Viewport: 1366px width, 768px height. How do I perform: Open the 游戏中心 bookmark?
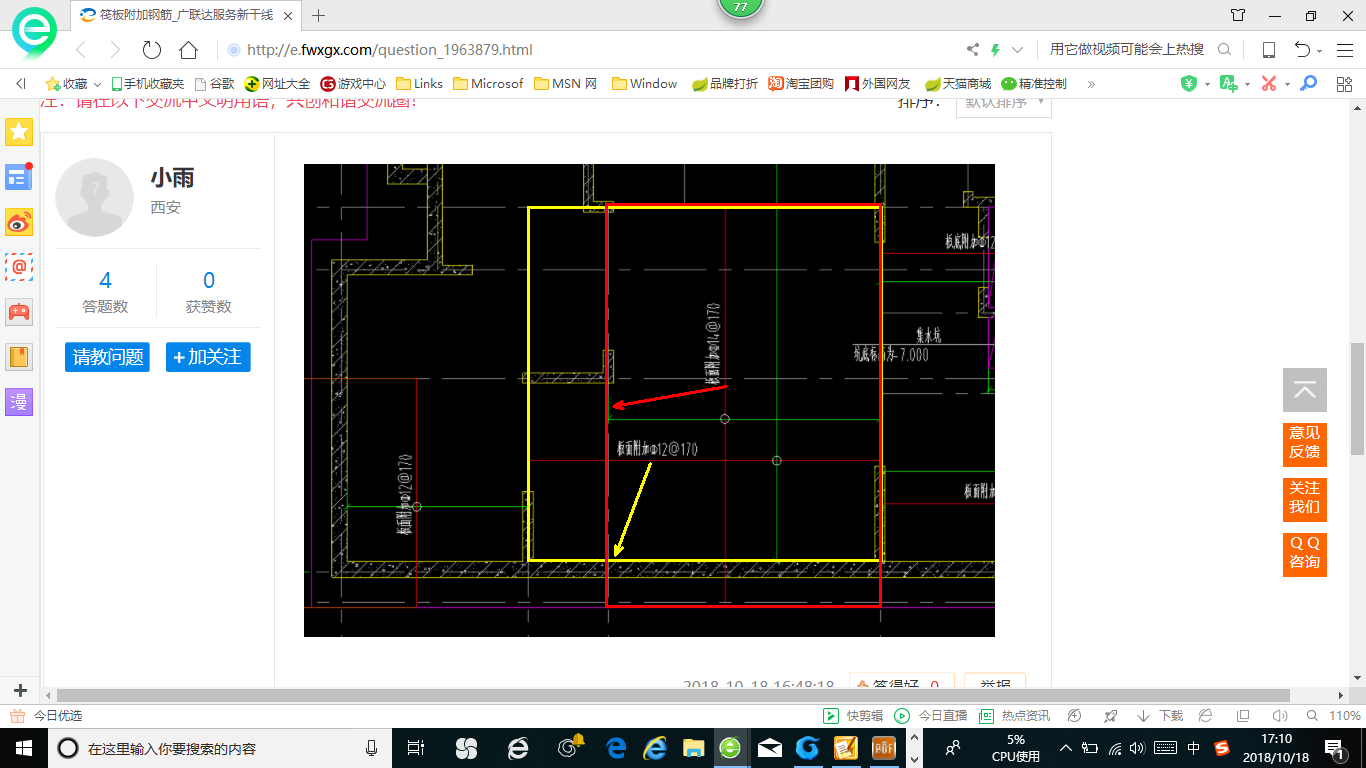[353, 84]
